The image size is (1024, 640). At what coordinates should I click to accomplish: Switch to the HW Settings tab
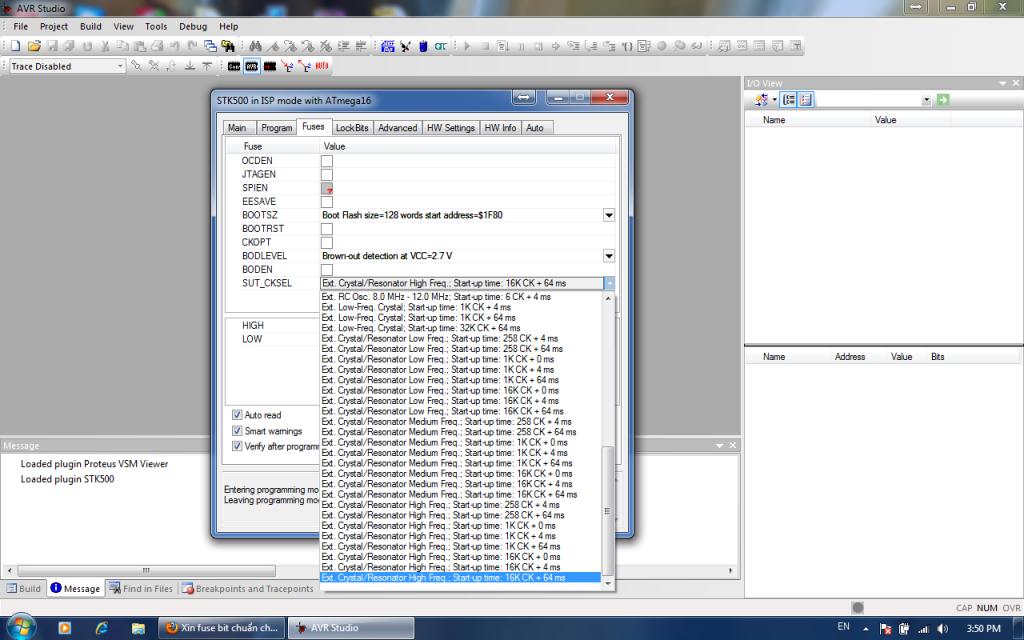[x=451, y=128]
